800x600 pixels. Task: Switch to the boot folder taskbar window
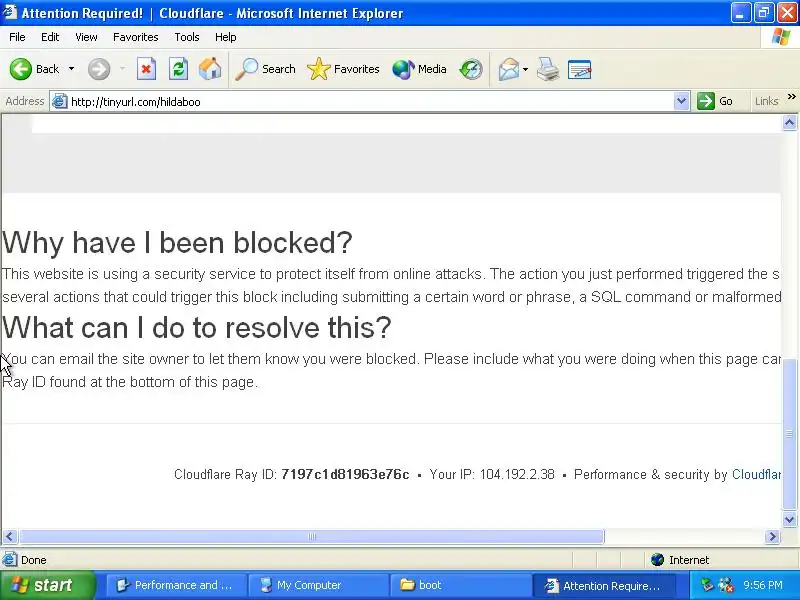point(460,585)
